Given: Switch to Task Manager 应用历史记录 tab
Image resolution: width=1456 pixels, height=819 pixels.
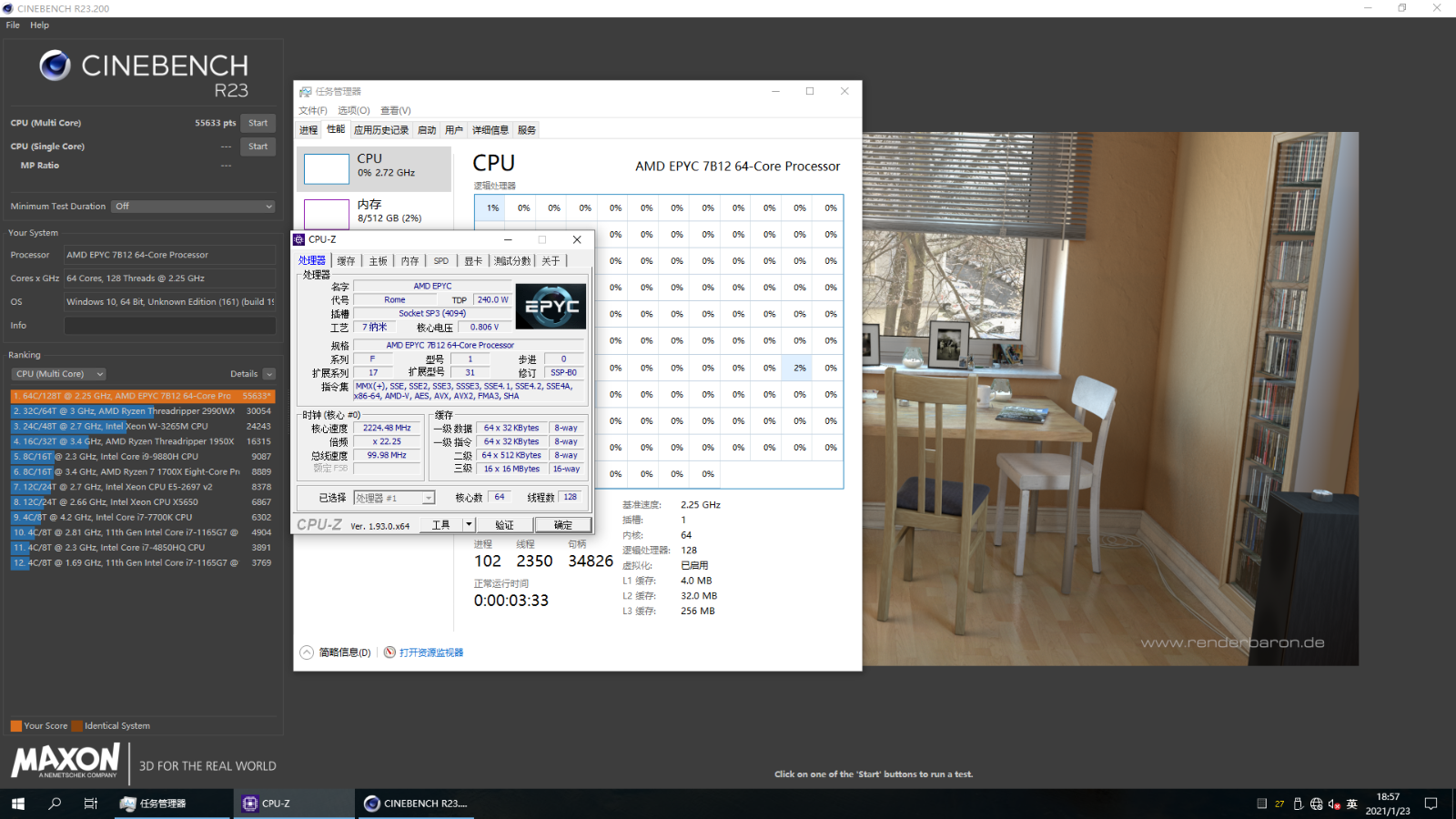Looking at the screenshot, I should (381, 130).
